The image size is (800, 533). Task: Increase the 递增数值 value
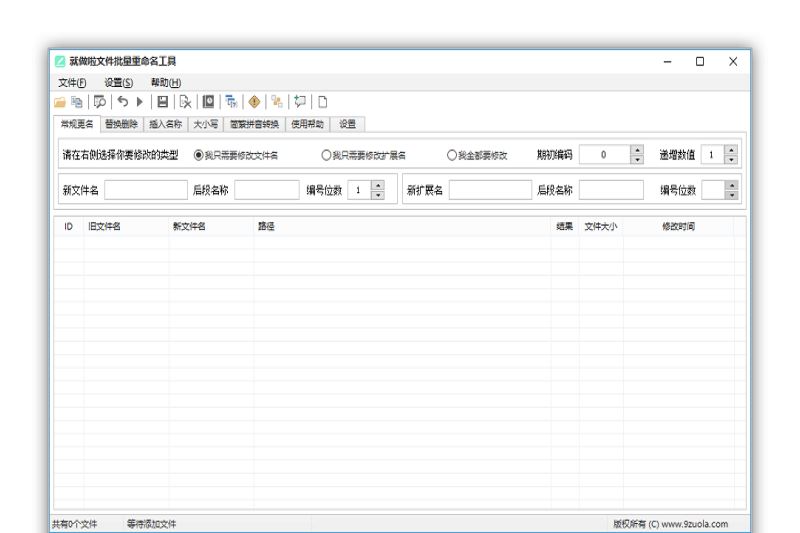[731, 150]
